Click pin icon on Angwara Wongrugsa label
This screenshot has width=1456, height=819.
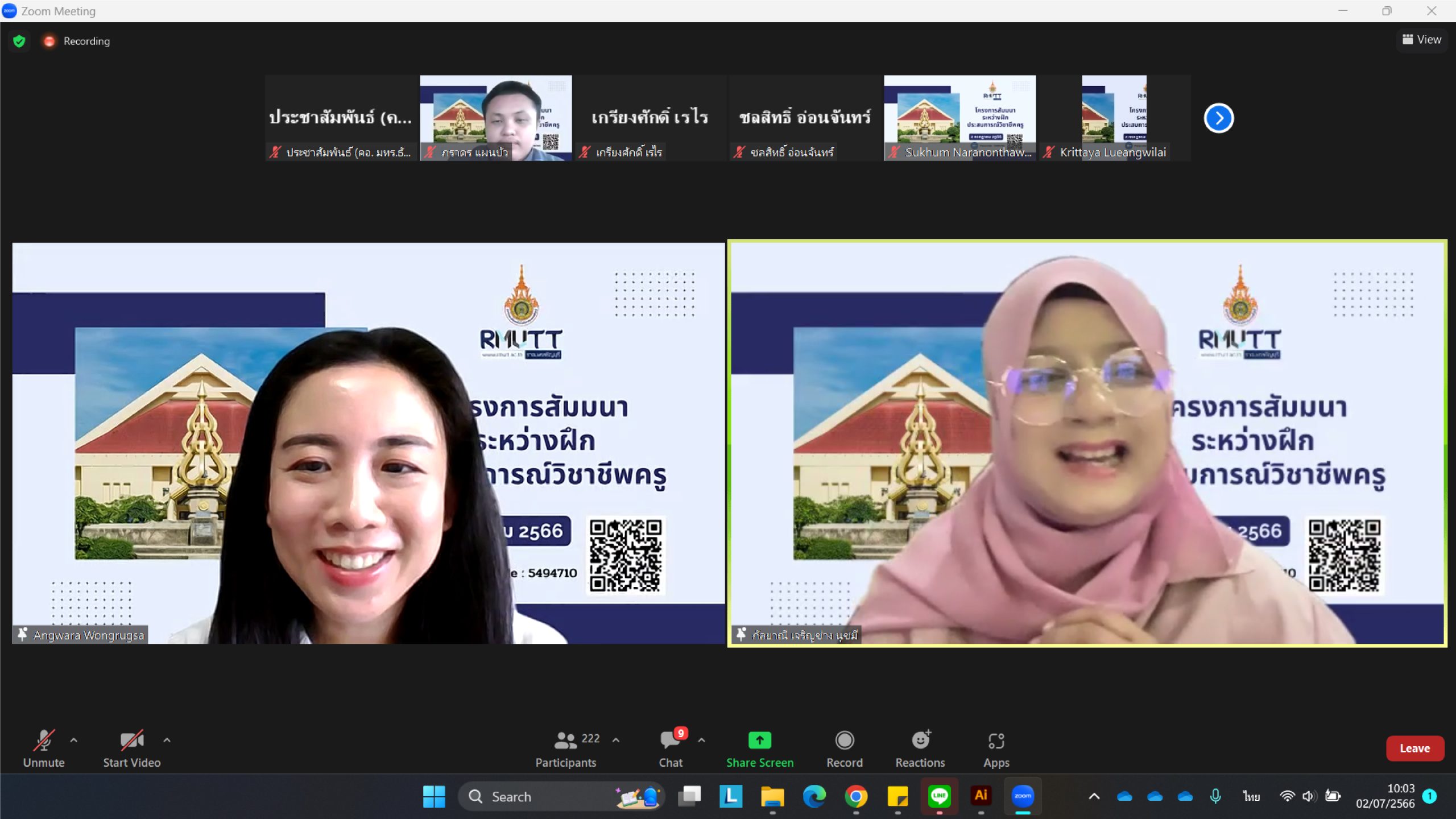pos(23,634)
